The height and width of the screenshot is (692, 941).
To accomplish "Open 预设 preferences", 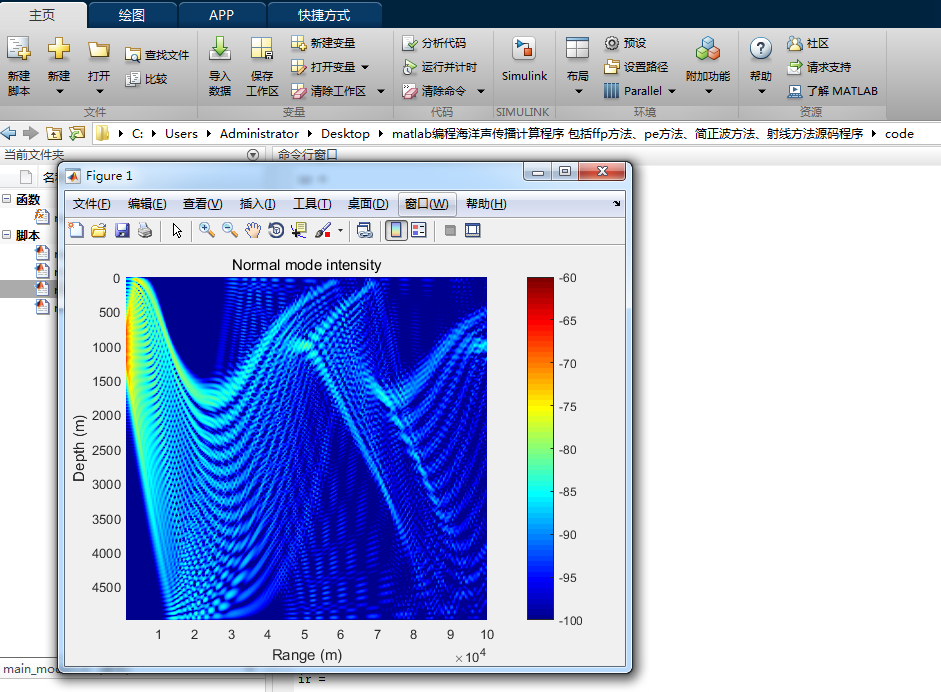I will tap(625, 43).
